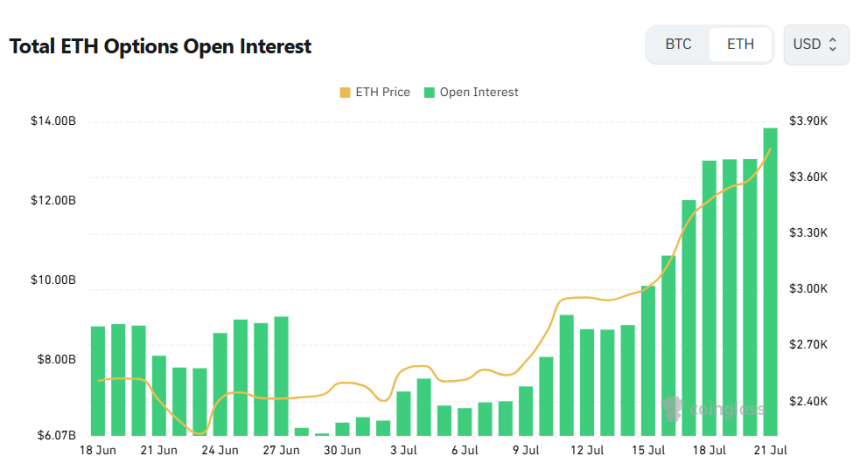Toggle the Open Interest legend item
Screen dimensions: 860x456
(x=471, y=92)
